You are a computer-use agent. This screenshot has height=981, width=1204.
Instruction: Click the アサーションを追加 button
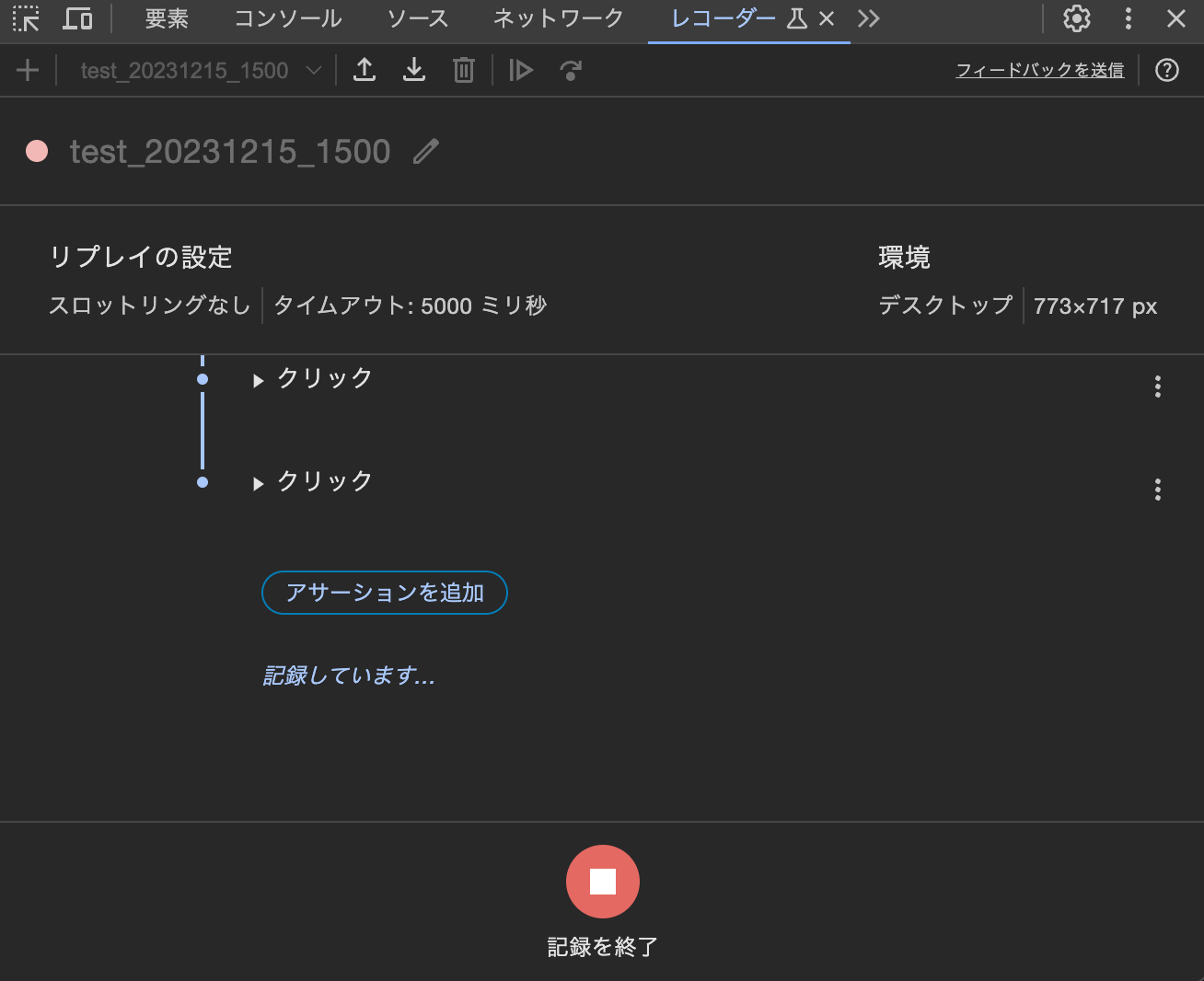pos(384,593)
